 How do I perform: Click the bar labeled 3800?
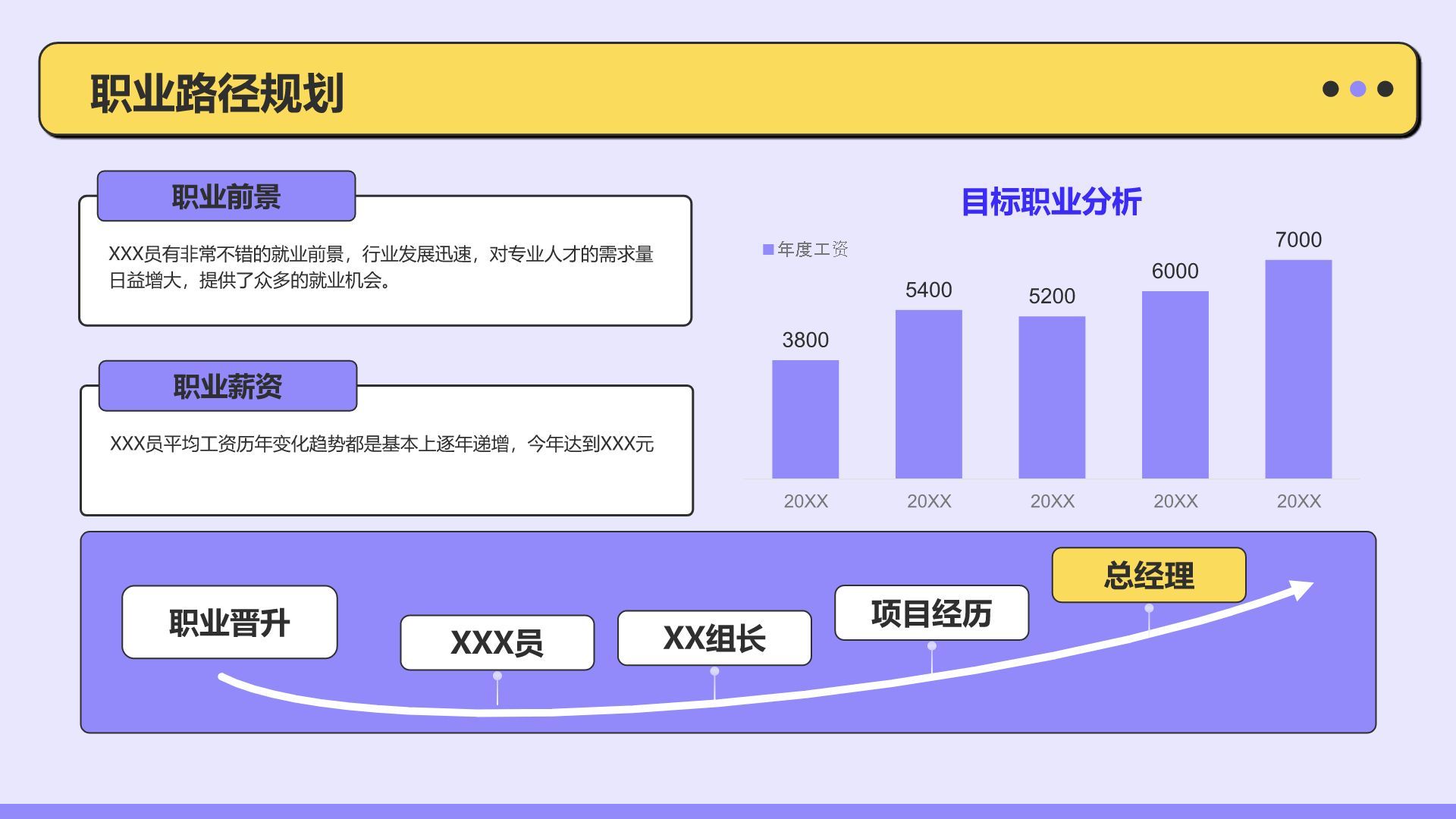(x=805, y=419)
